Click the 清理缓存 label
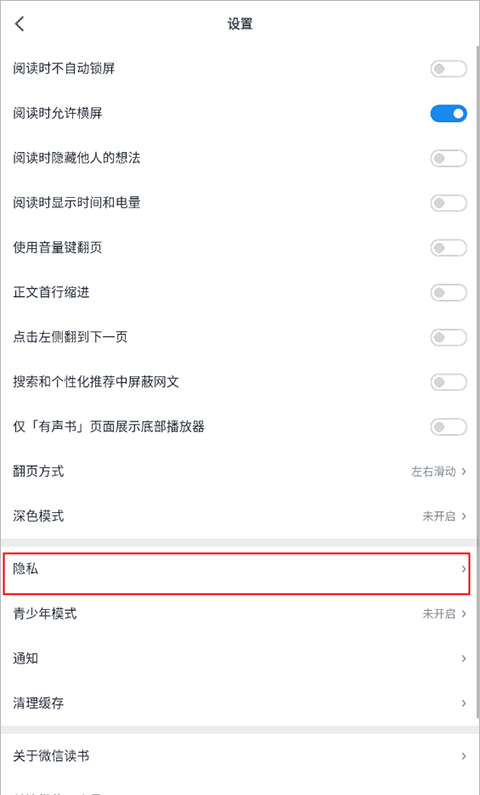Screen dimensions: 480x795 tap(39, 703)
